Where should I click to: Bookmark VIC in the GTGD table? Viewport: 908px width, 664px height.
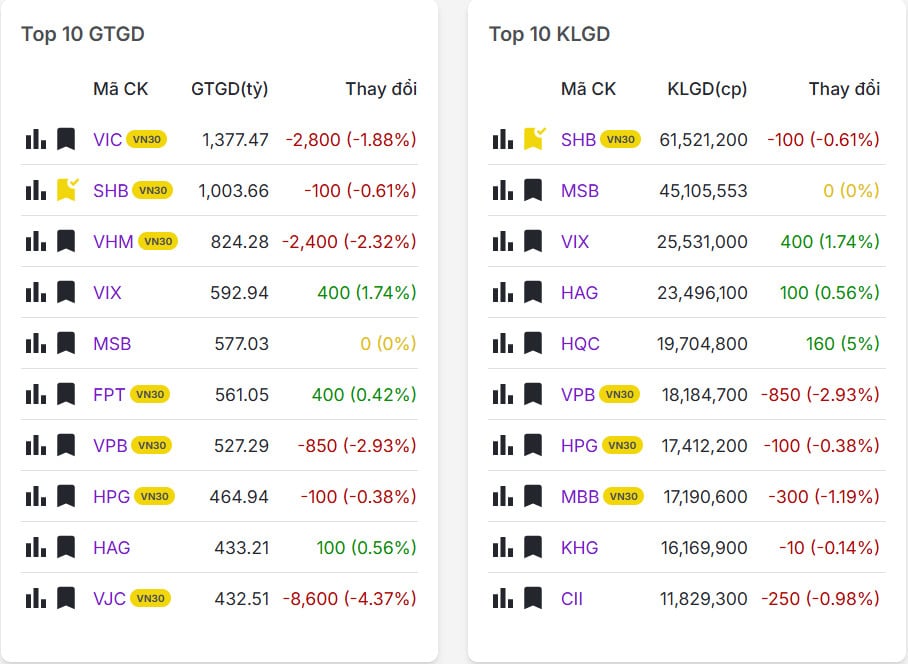pos(66,139)
